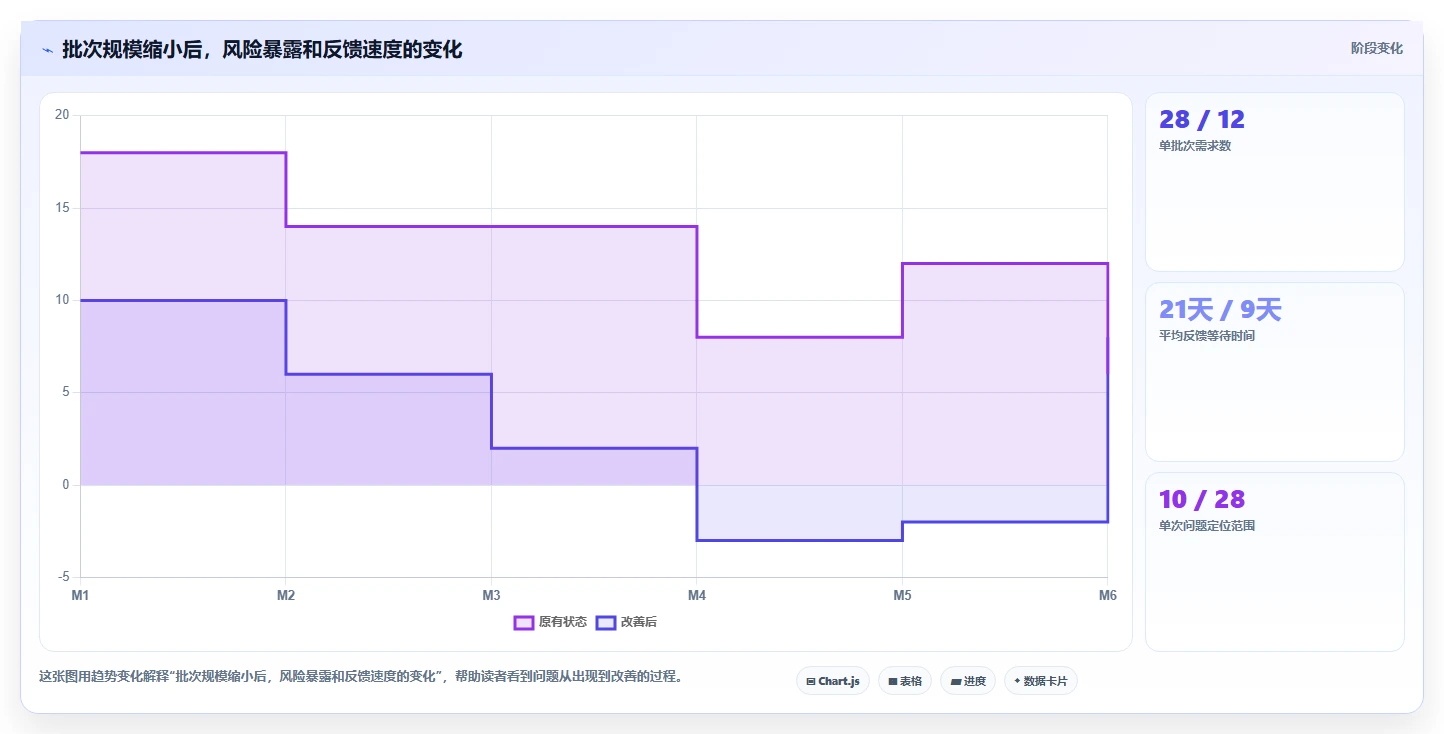The image size is (1444, 734).
Task: Click the M6 axis label
Action: click(x=1107, y=596)
